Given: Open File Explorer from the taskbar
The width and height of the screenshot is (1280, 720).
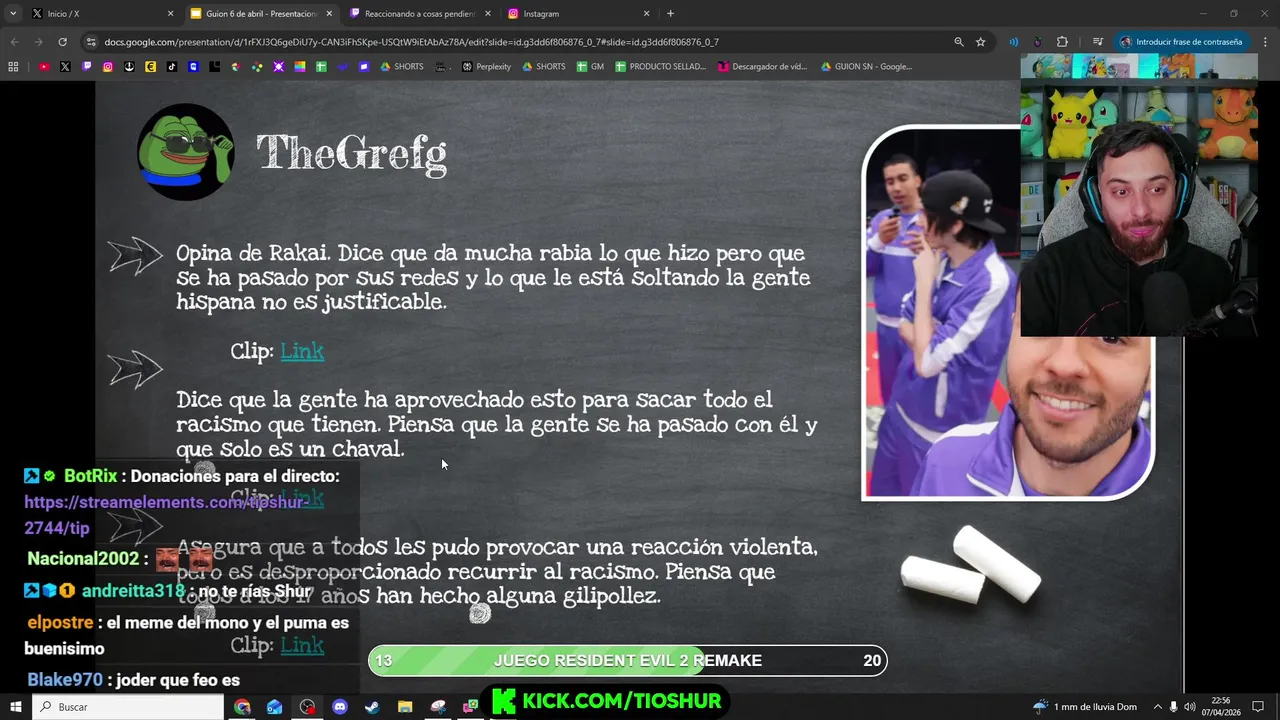Looking at the screenshot, I should tap(405, 707).
